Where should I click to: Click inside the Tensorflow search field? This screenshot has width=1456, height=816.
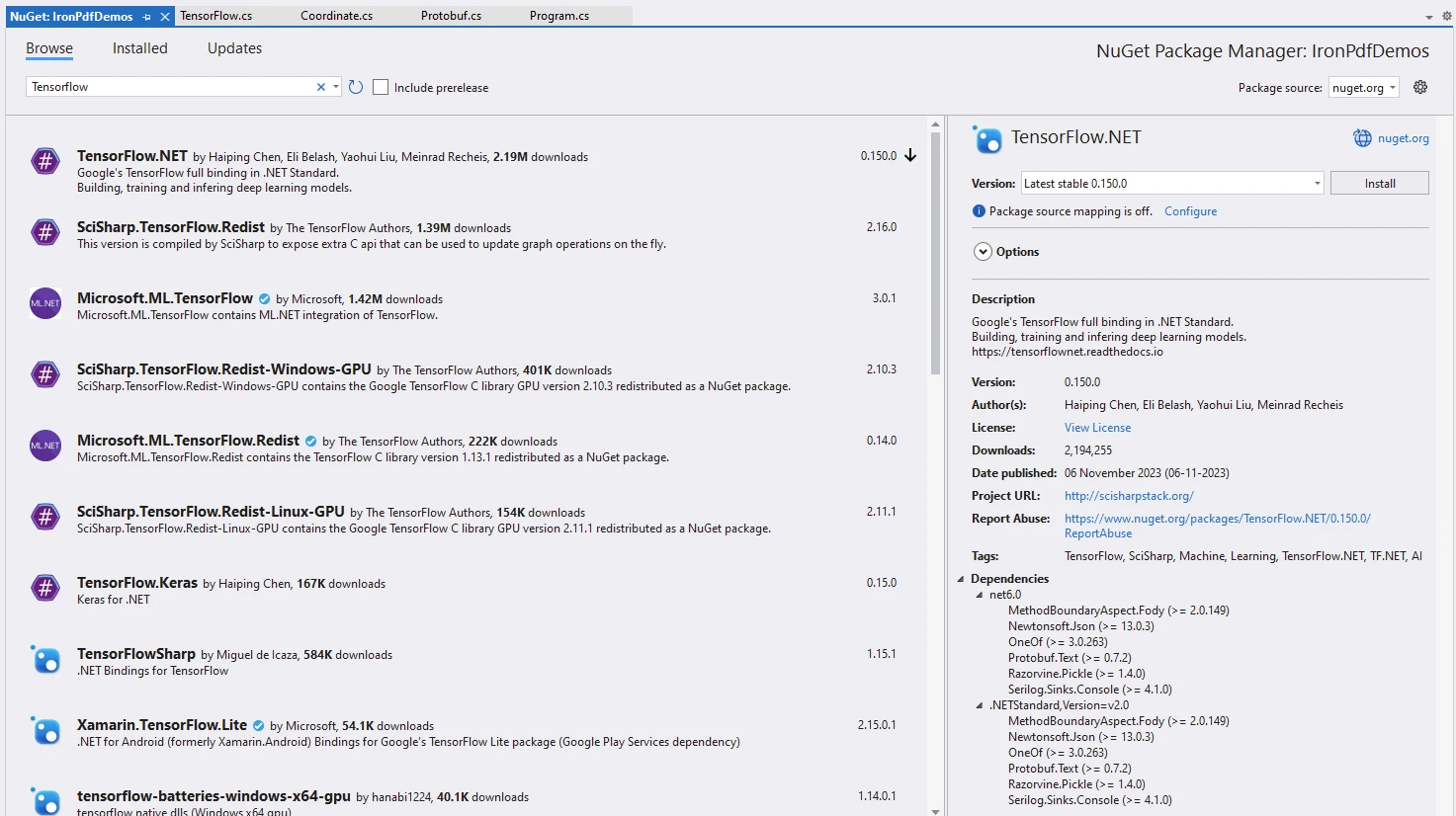(x=171, y=87)
